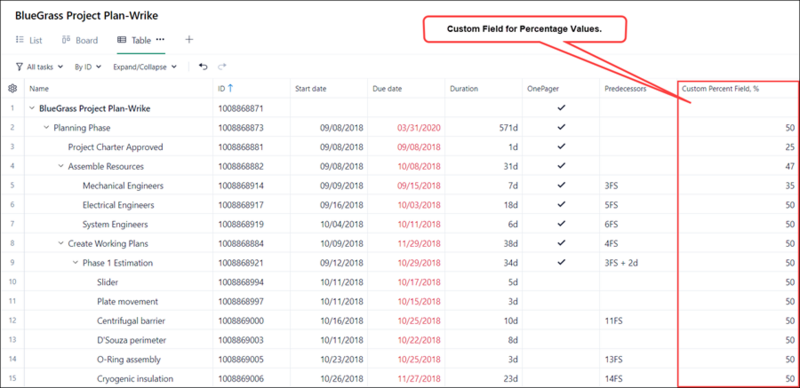The height and width of the screenshot is (388, 800).
Task: Click the Predecessors column header
Action: tap(638, 88)
